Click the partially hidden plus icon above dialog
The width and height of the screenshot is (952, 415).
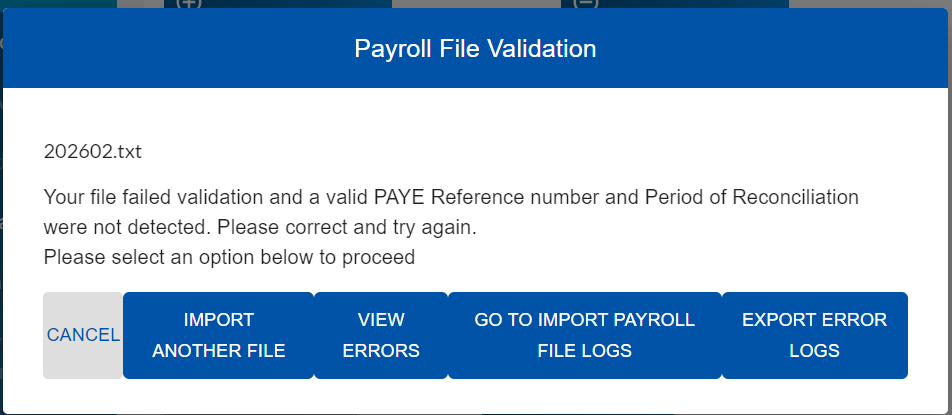pyautogui.click(x=188, y=3)
